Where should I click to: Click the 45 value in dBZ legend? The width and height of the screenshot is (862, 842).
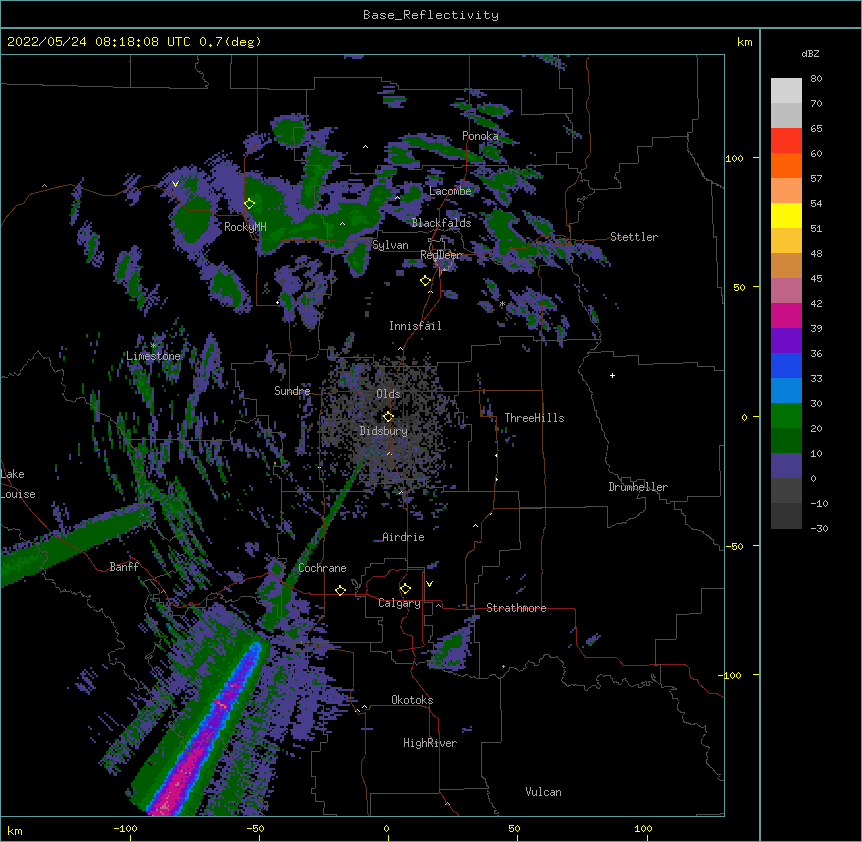pyautogui.click(x=816, y=278)
